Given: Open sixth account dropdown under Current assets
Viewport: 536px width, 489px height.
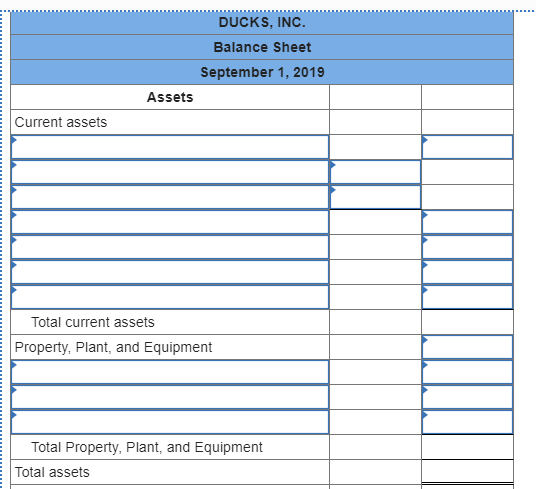Looking at the screenshot, I should click(170, 272).
